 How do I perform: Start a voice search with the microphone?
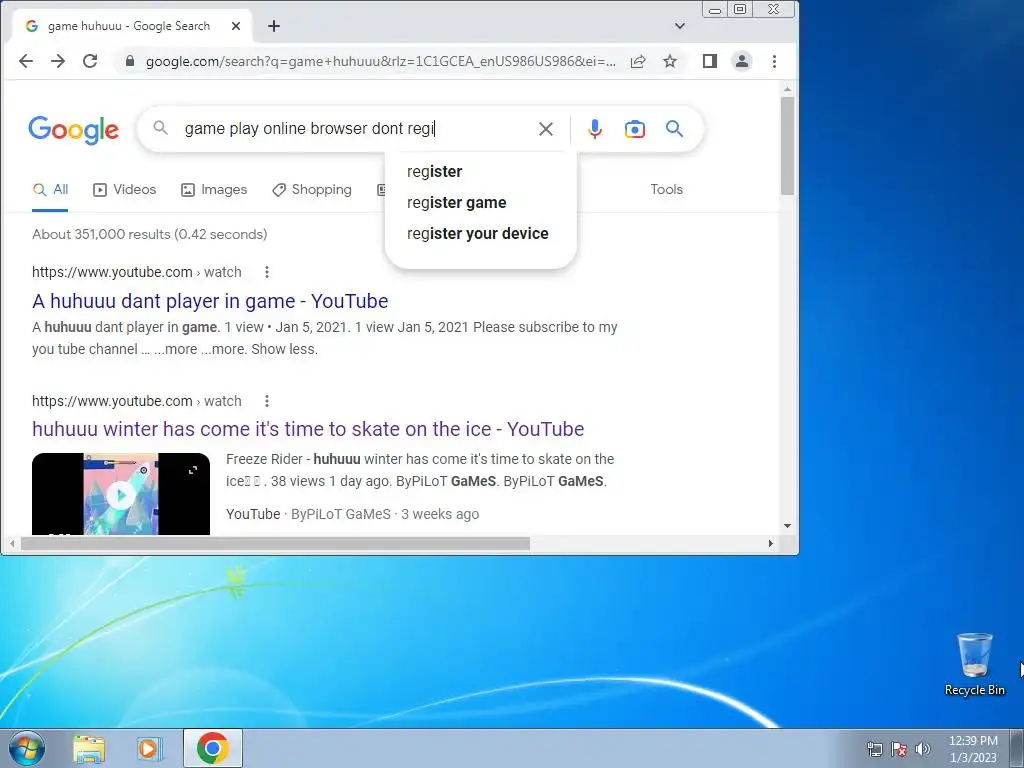(x=594, y=129)
